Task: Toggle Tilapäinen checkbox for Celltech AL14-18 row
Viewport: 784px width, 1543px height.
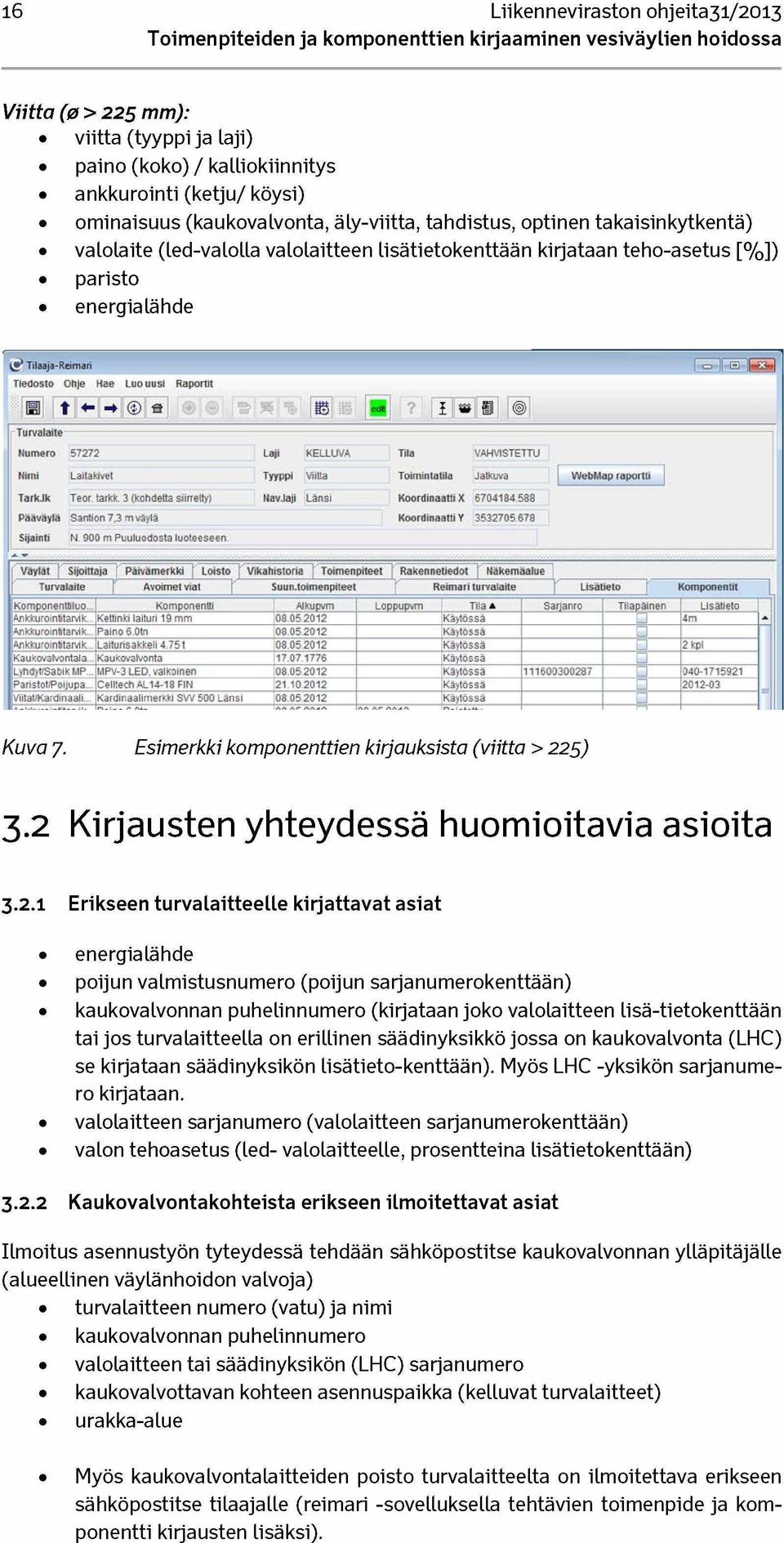Action: pos(642,685)
